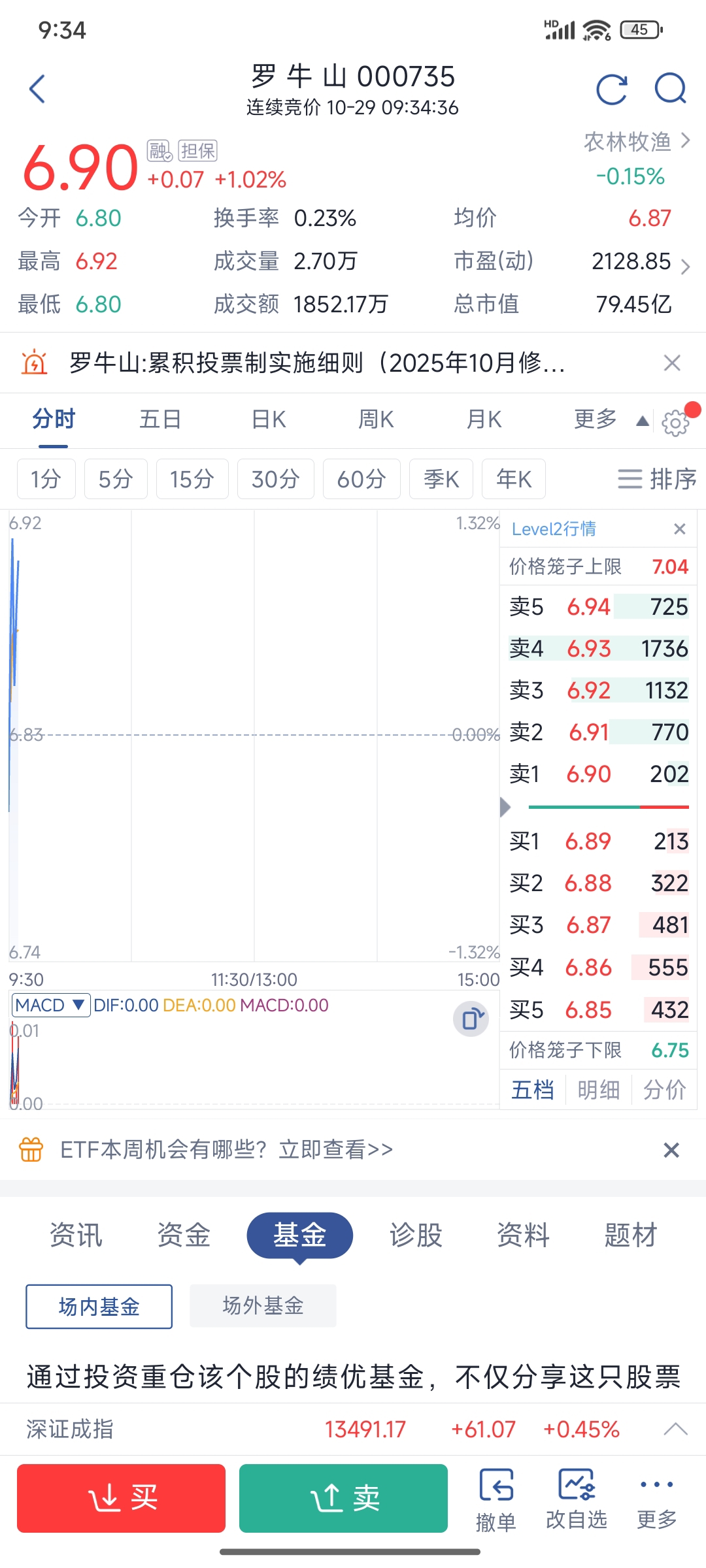Viewport: 706px width, 1568px height.
Task: Refresh the stock quote data
Action: (x=611, y=89)
